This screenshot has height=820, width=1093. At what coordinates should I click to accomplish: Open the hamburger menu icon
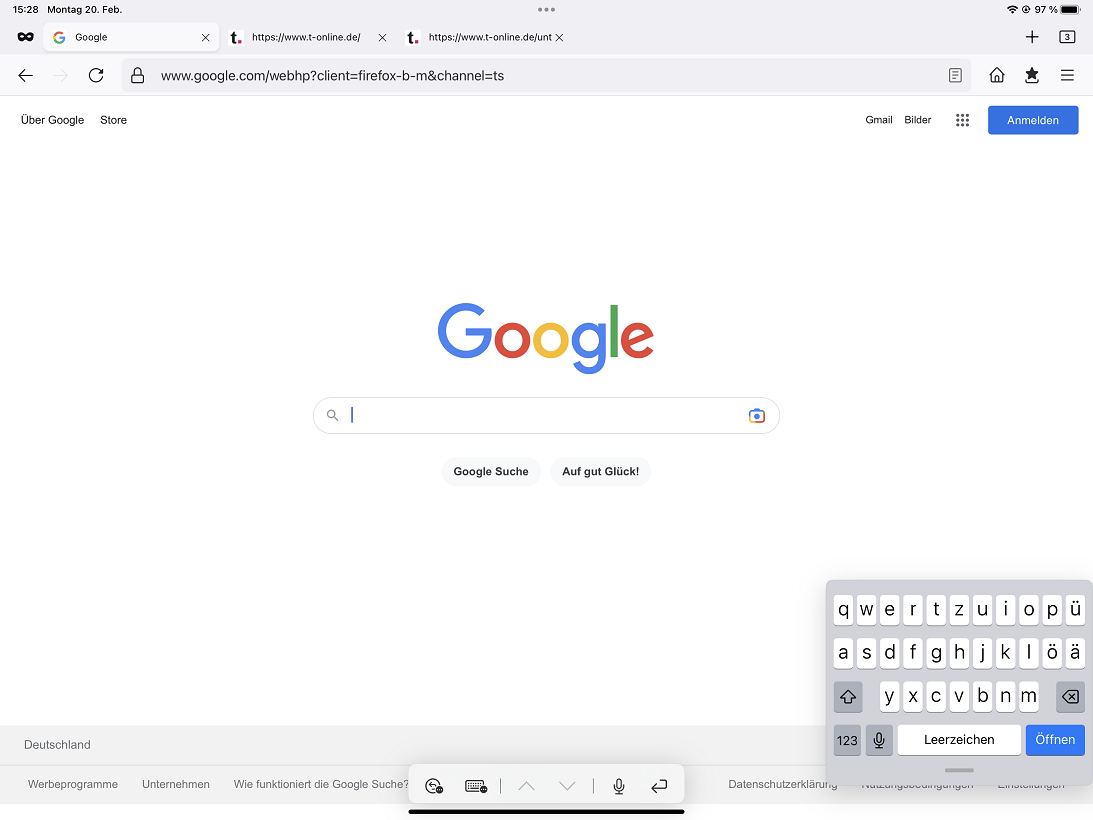pyautogui.click(x=1067, y=75)
